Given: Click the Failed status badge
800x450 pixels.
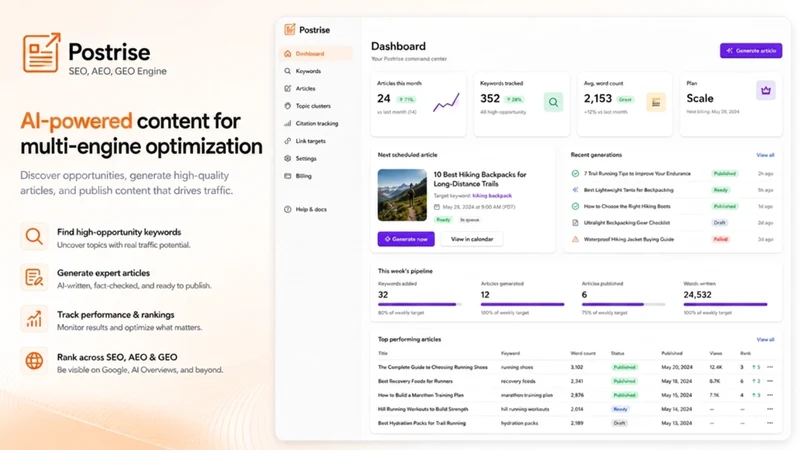Looking at the screenshot, I should point(720,239).
